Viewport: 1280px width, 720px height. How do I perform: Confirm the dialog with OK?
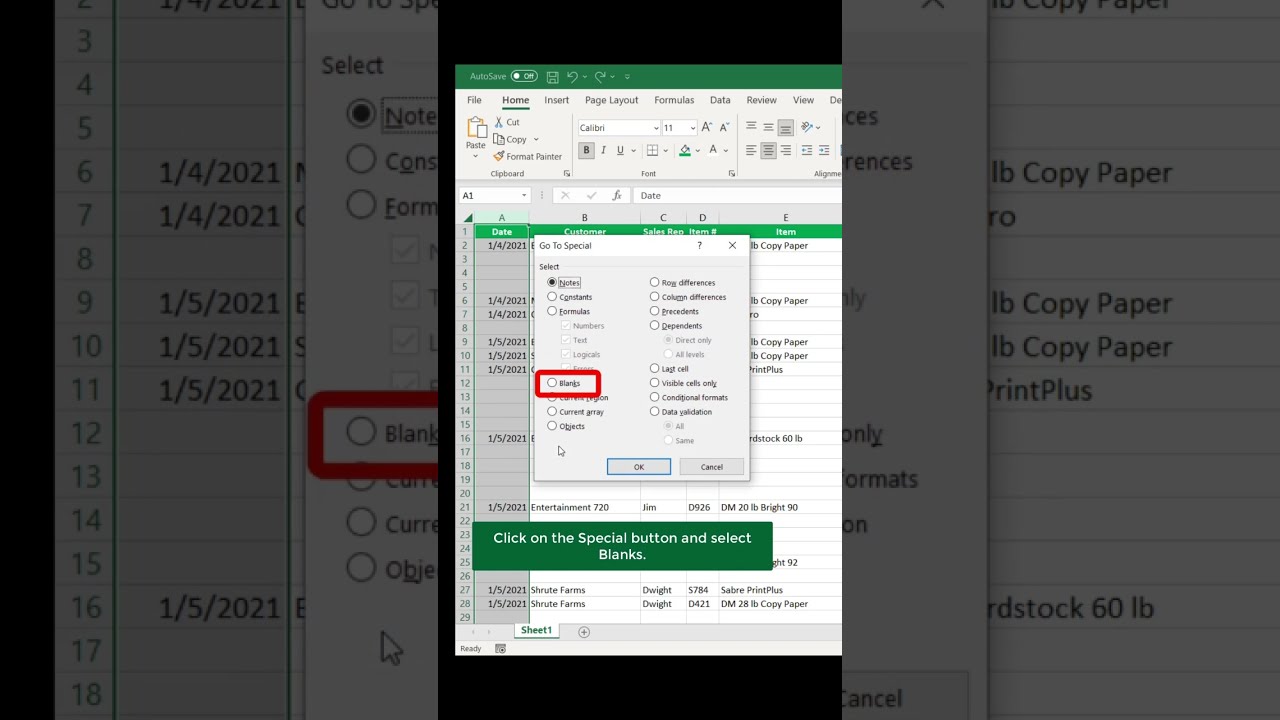(x=639, y=467)
